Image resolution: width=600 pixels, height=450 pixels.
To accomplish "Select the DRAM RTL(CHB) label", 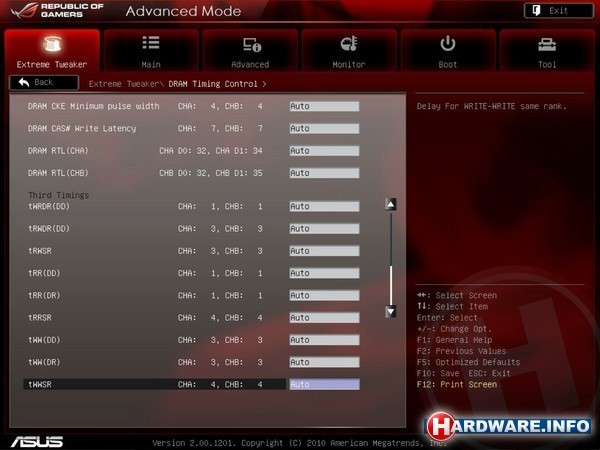I will 58,173.
